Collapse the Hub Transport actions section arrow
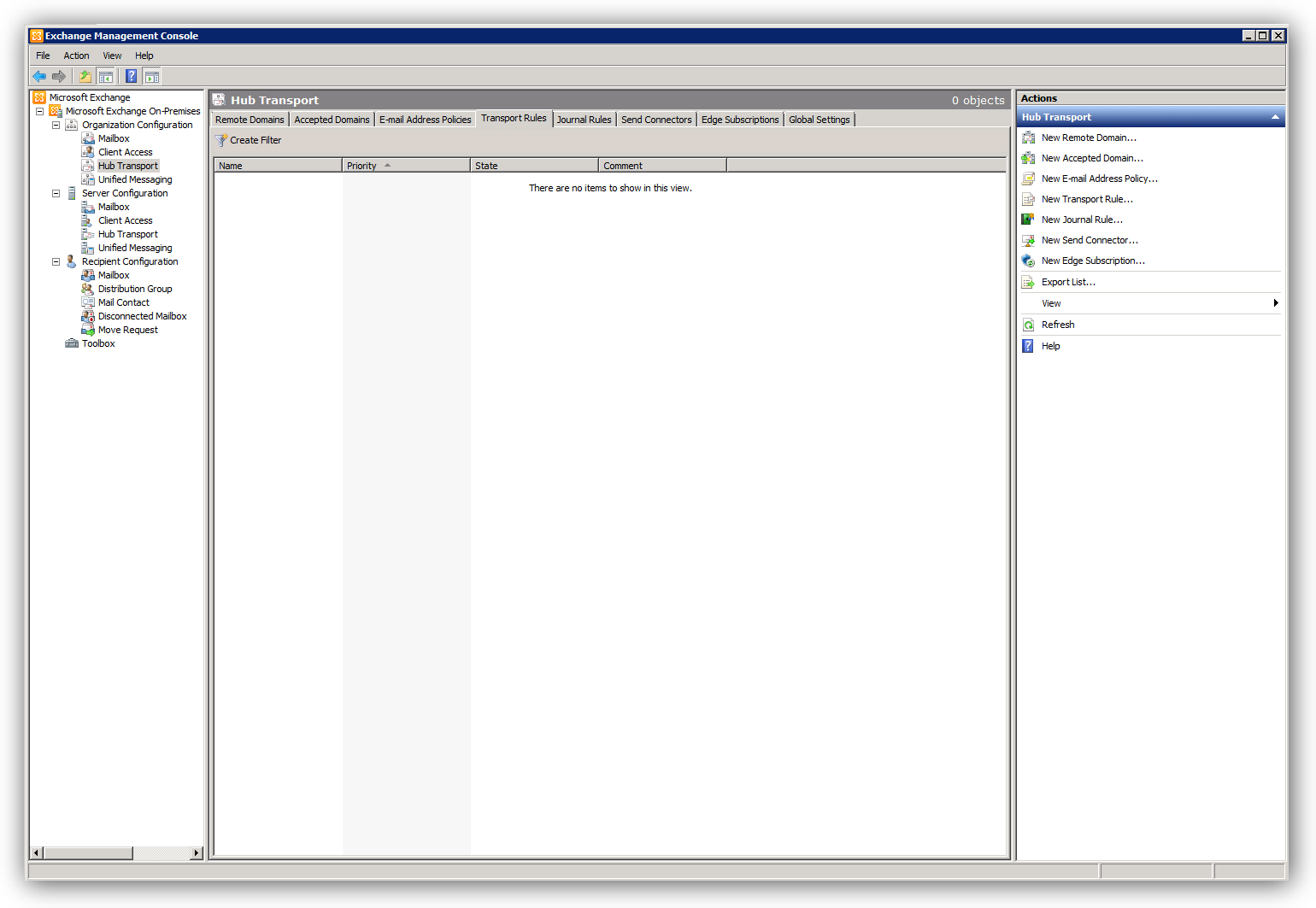This screenshot has height=908, width=1316. (1275, 117)
